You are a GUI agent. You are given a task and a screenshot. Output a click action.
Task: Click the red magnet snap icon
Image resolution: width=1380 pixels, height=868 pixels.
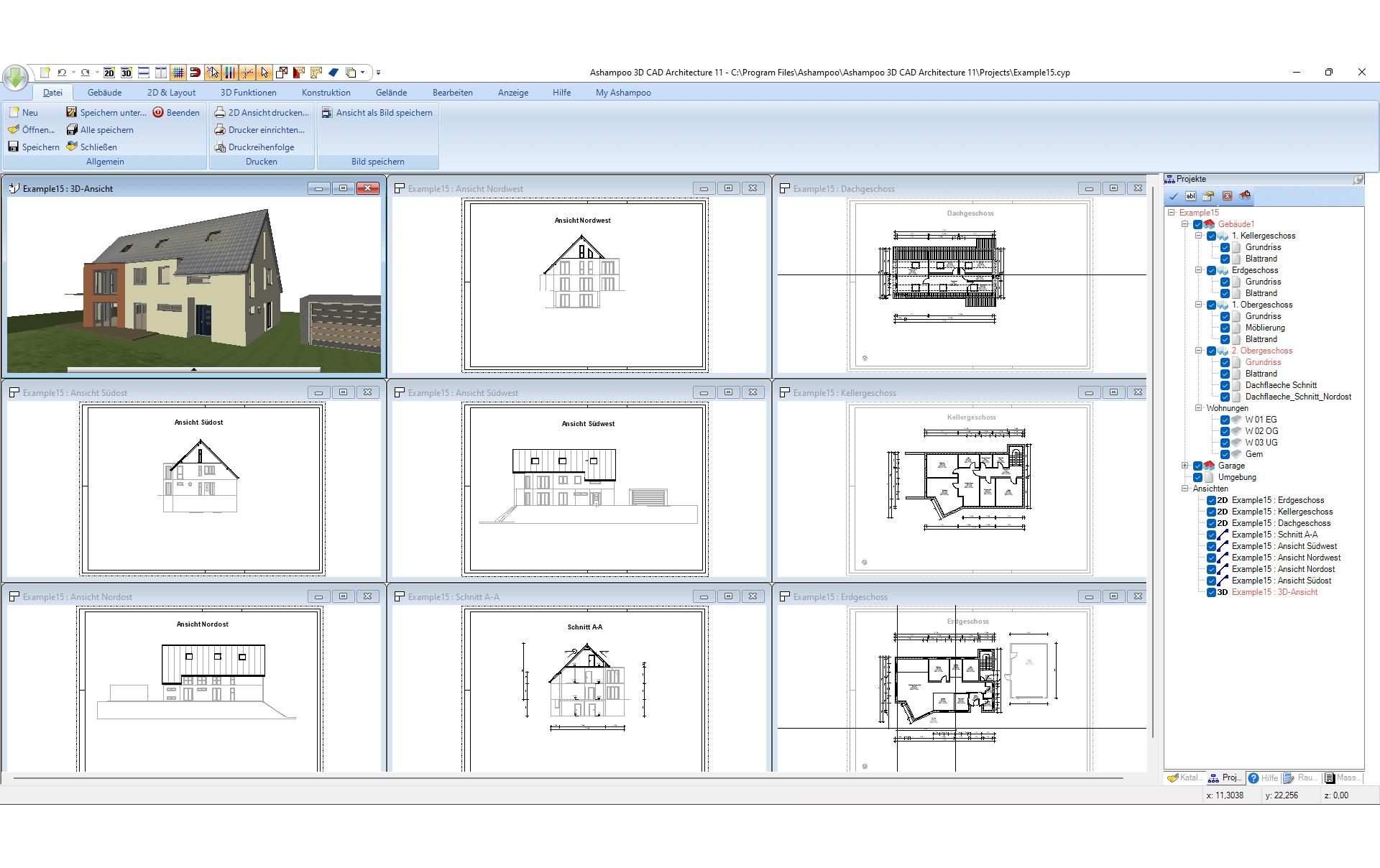pos(195,73)
